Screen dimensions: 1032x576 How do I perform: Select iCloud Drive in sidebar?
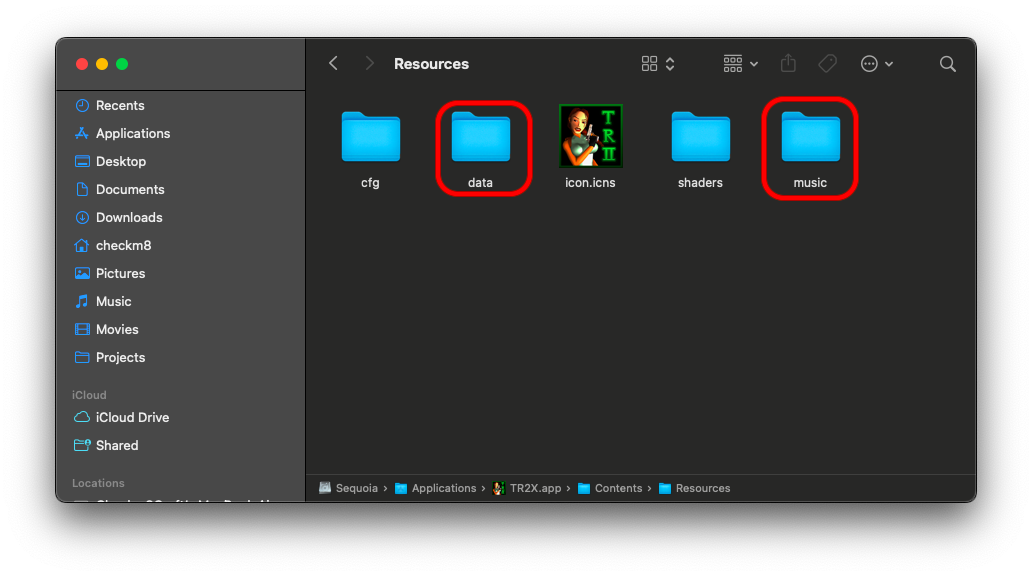click(x=132, y=418)
